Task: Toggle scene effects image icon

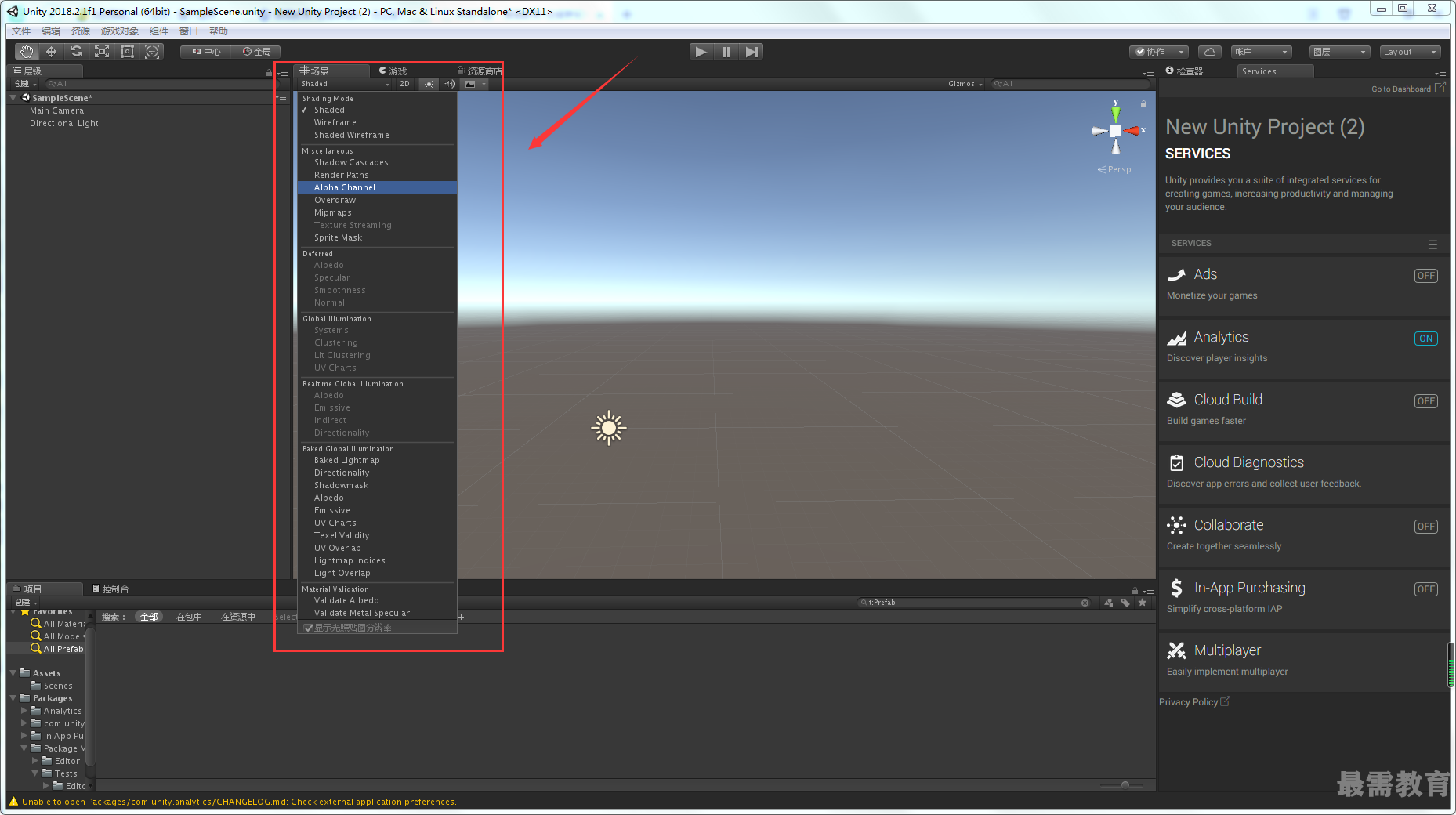Action: click(x=470, y=84)
